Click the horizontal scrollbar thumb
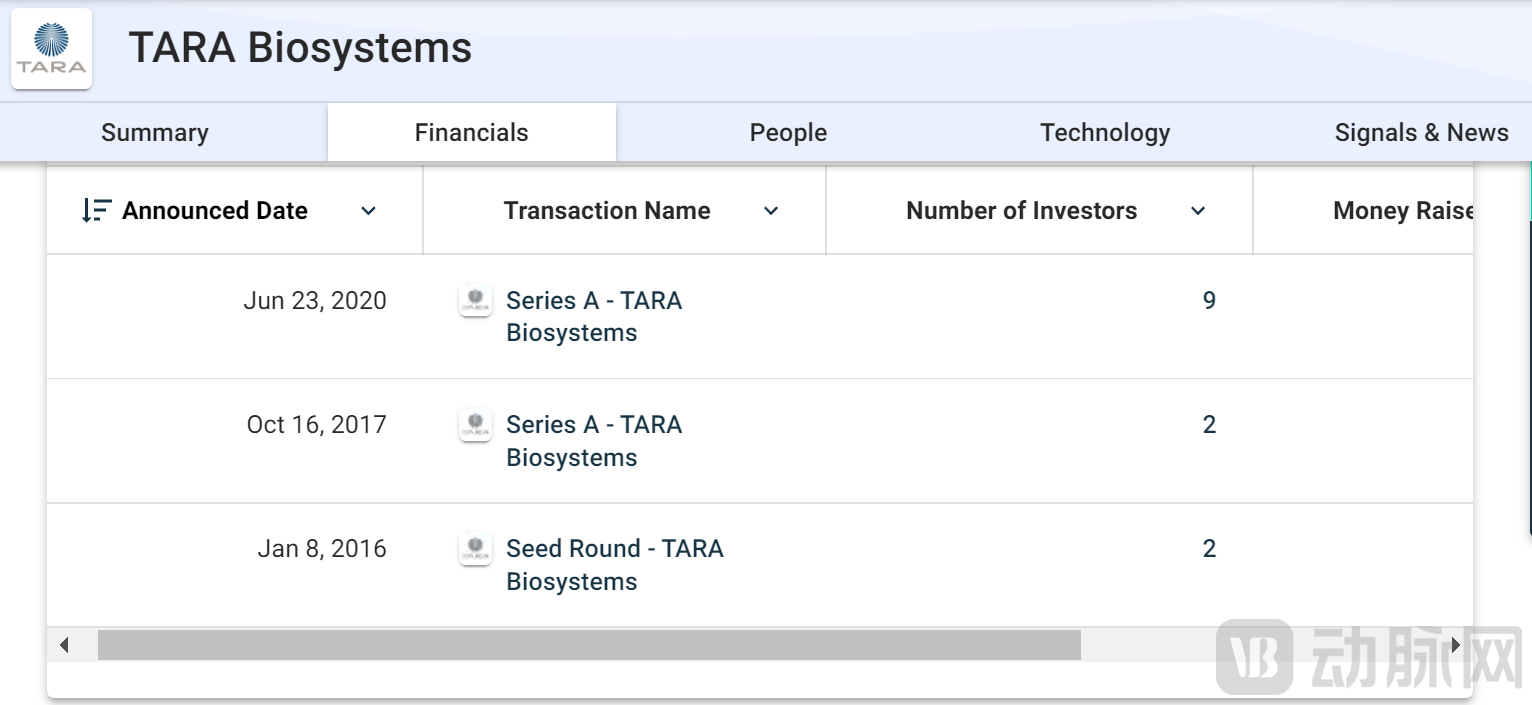Image resolution: width=1532 pixels, height=705 pixels. (x=589, y=645)
